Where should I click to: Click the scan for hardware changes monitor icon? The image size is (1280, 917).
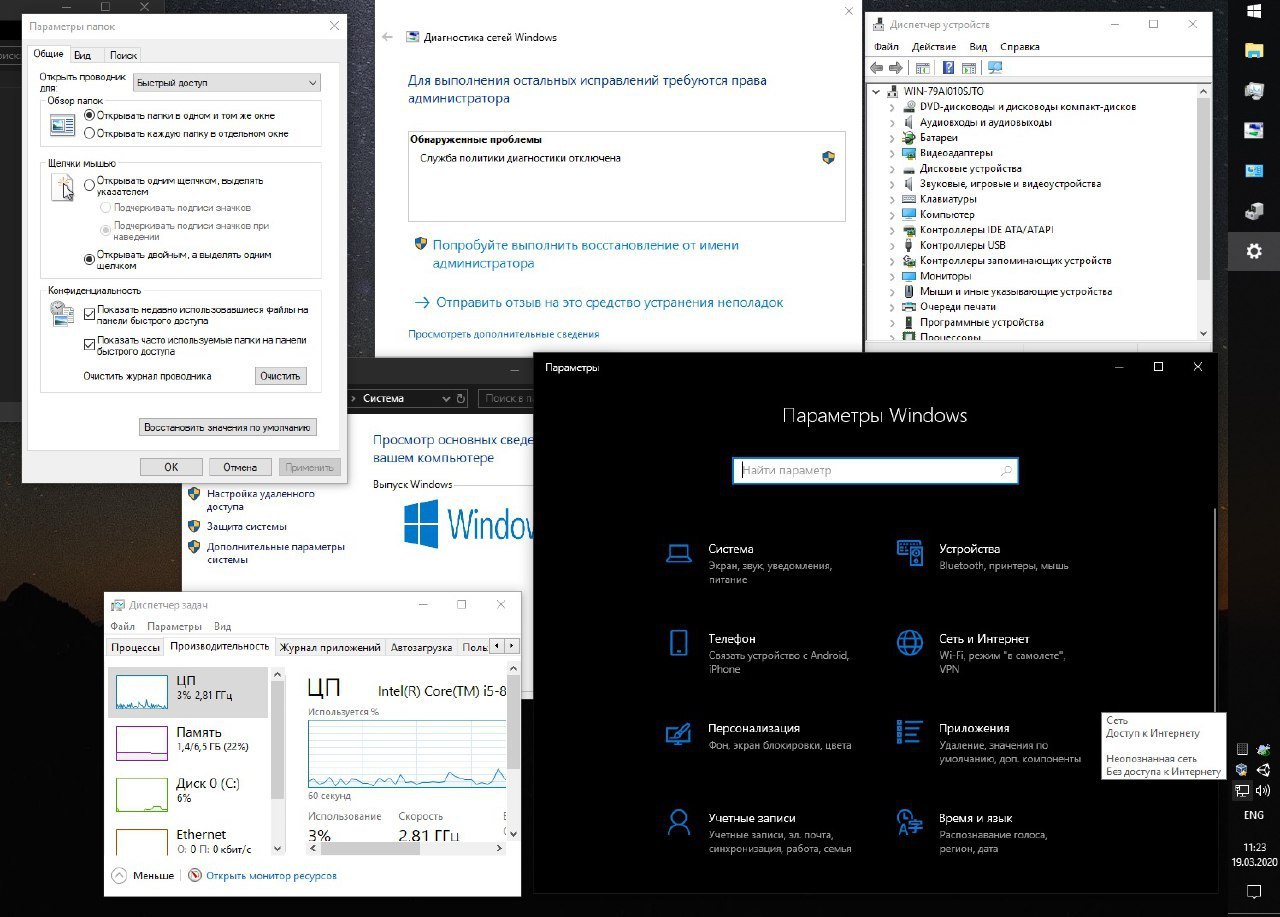pyautogui.click(x=994, y=68)
